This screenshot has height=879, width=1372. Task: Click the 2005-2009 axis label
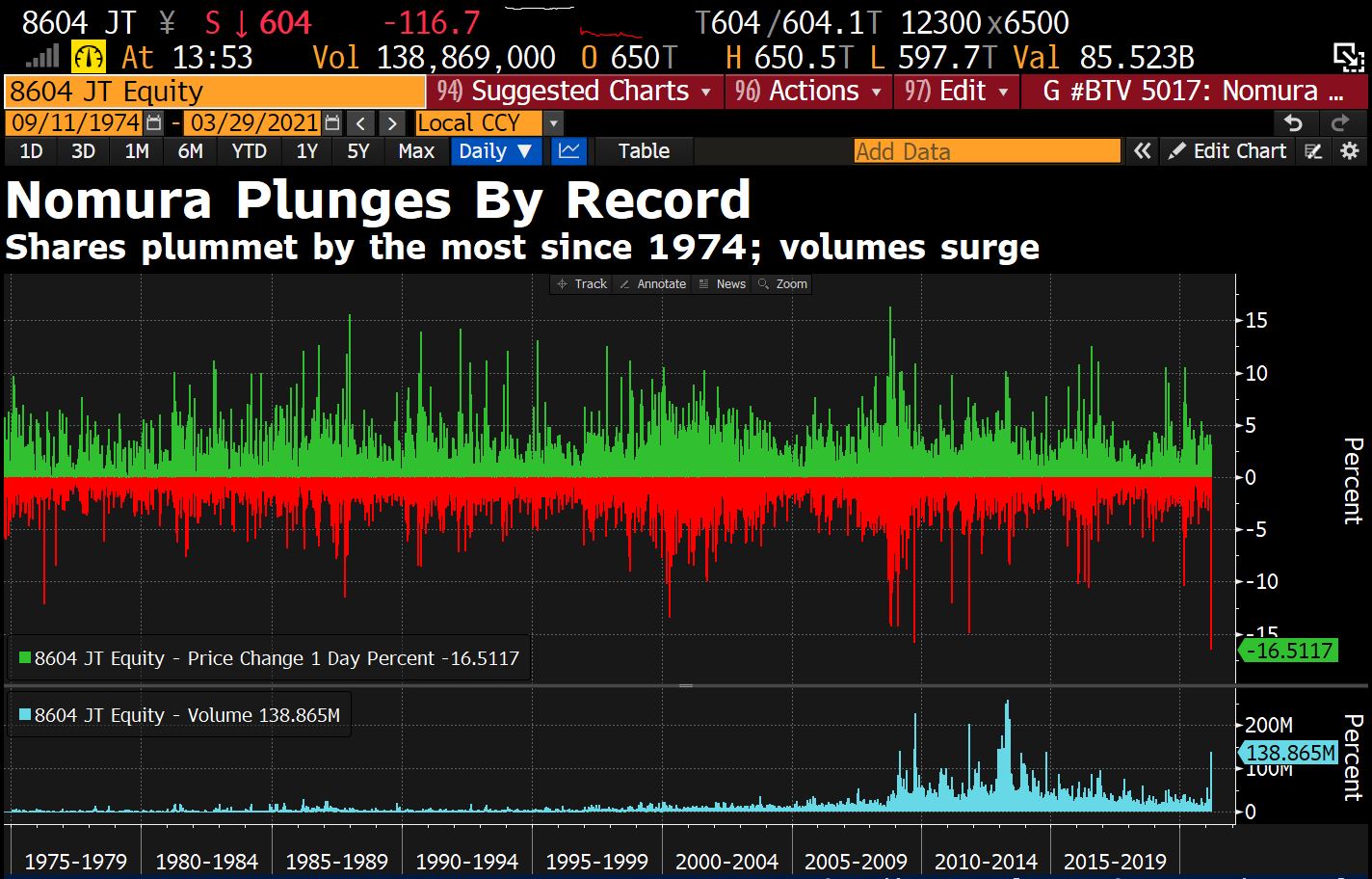856,862
